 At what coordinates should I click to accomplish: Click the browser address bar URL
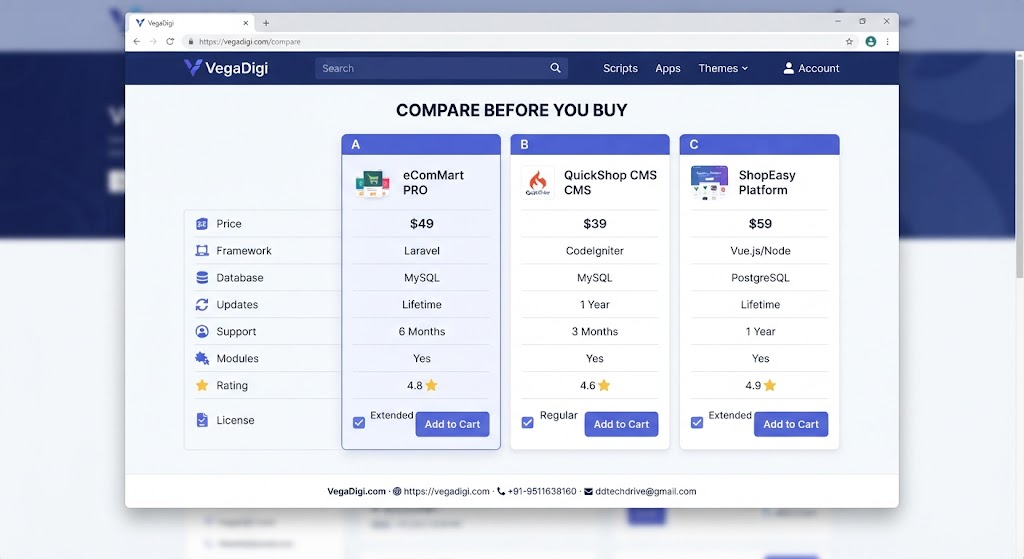(x=249, y=41)
